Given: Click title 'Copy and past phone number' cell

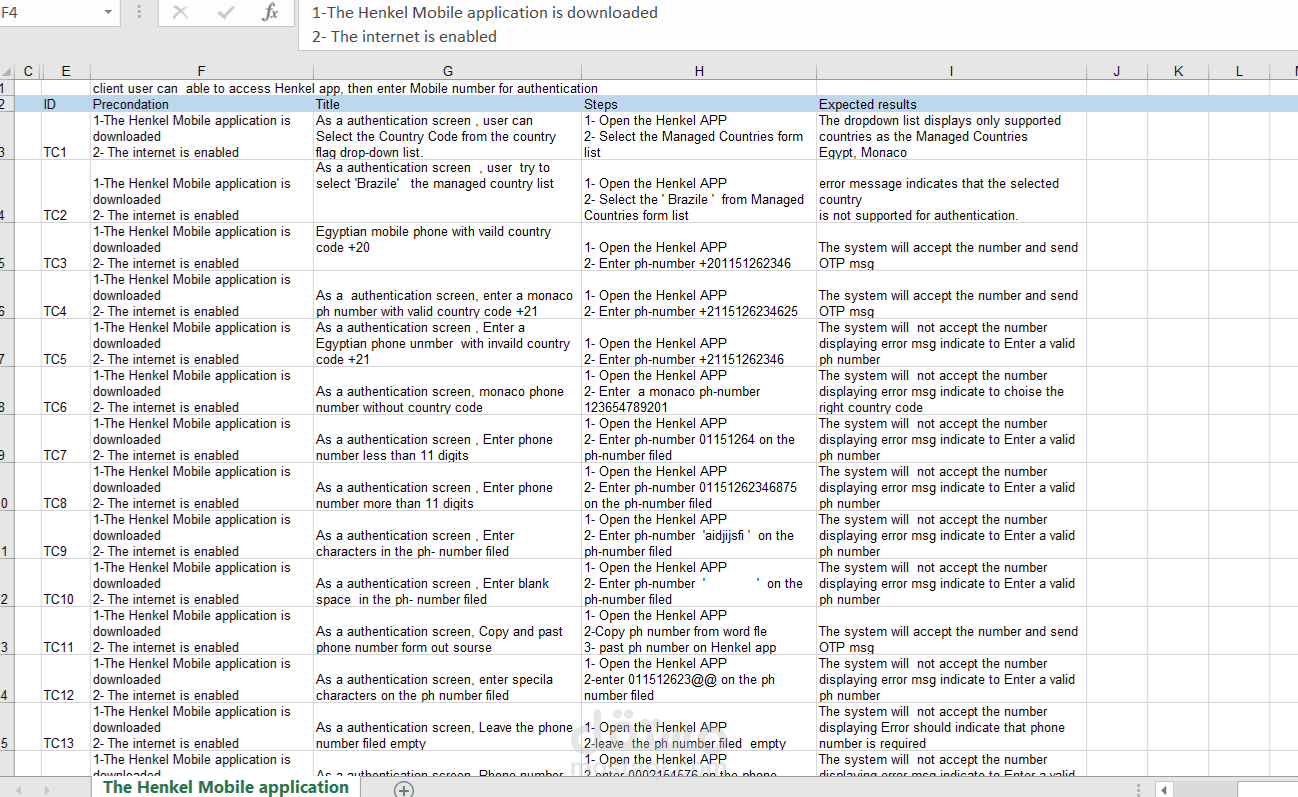Looking at the screenshot, I should (x=447, y=631).
